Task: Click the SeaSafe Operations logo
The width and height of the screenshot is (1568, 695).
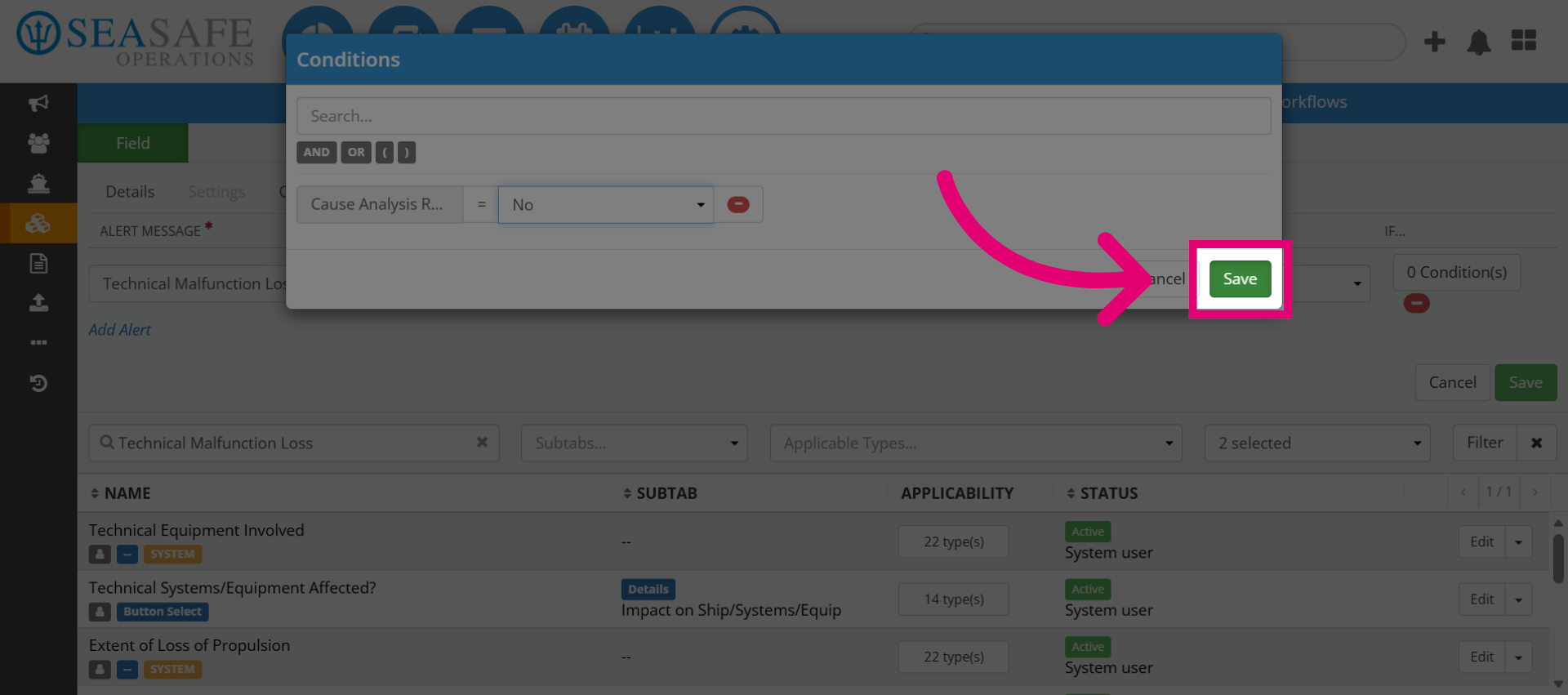Action: 136,38
